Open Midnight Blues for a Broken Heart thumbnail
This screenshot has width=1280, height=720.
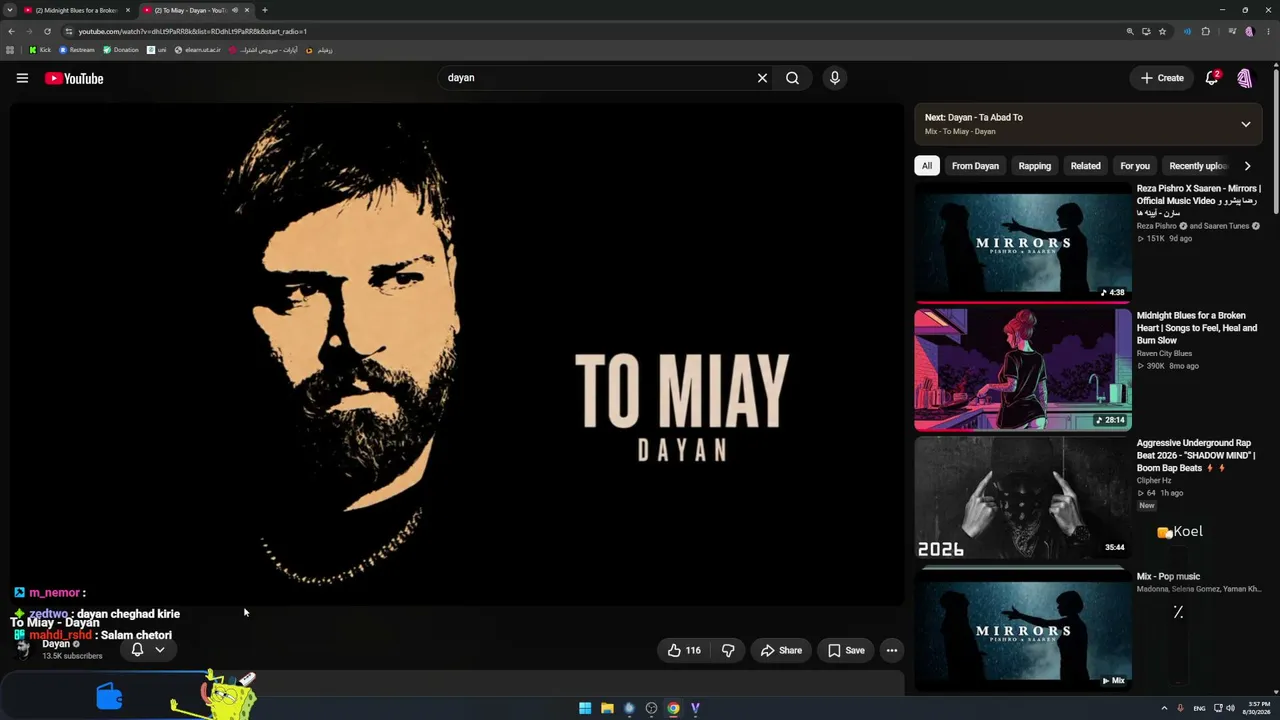(1023, 369)
